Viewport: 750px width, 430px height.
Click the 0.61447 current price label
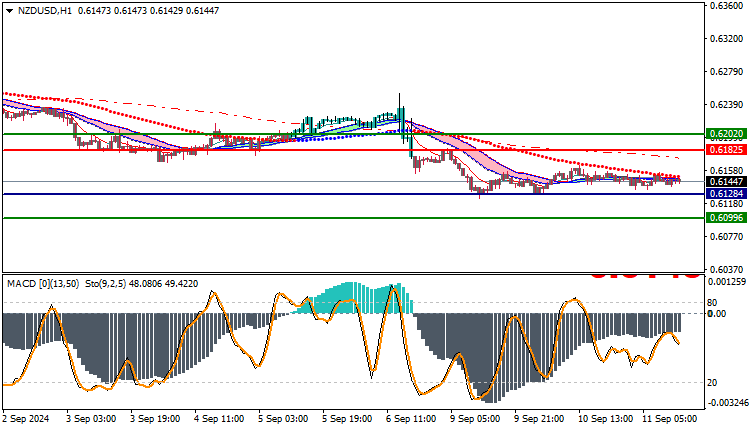(x=727, y=182)
